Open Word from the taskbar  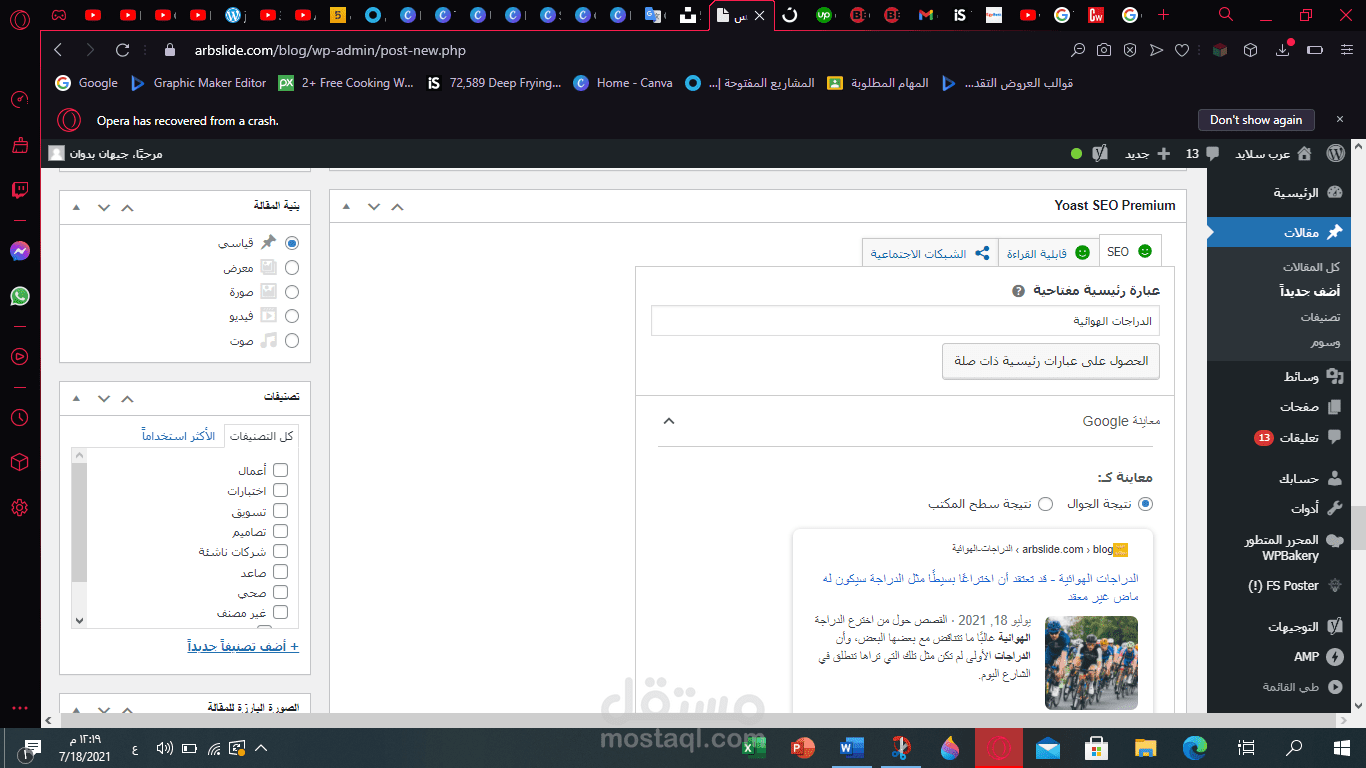pos(852,747)
